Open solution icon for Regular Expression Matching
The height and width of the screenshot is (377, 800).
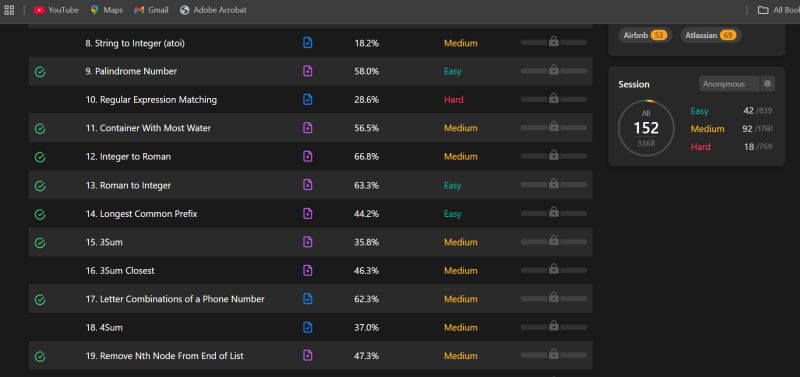(x=307, y=99)
